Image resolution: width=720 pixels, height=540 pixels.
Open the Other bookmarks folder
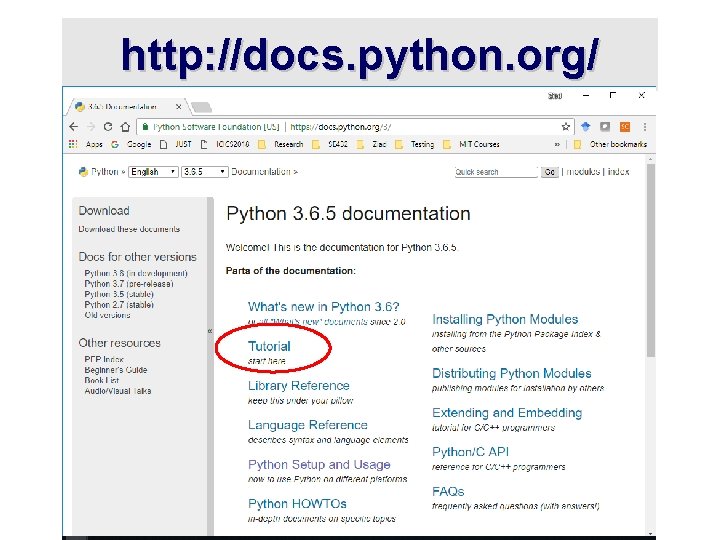coord(610,144)
